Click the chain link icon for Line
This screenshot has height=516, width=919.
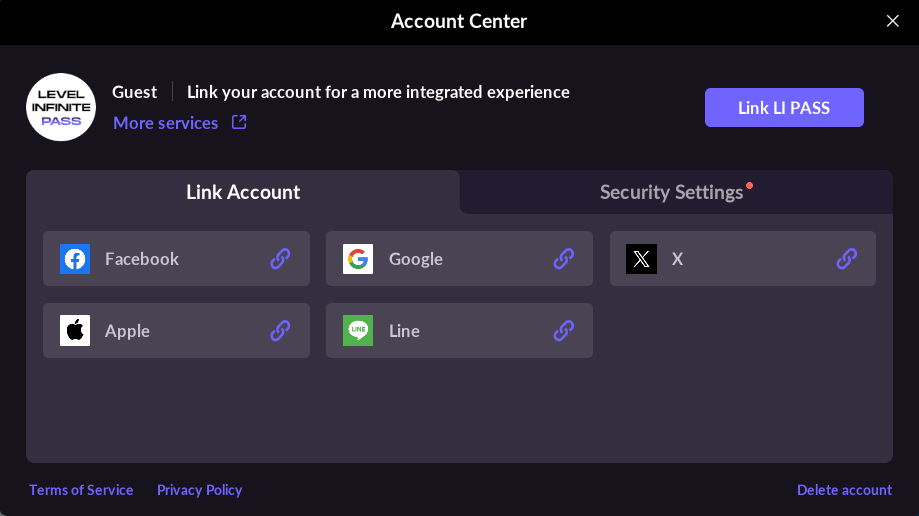click(564, 331)
